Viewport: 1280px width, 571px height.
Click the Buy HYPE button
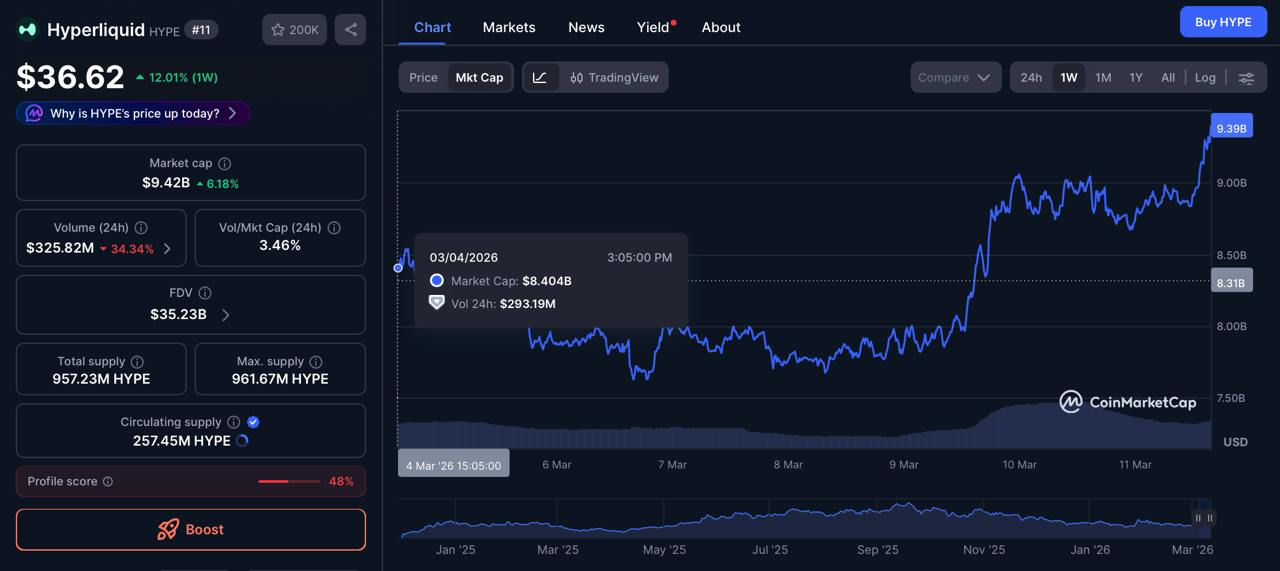pyautogui.click(x=1223, y=22)
